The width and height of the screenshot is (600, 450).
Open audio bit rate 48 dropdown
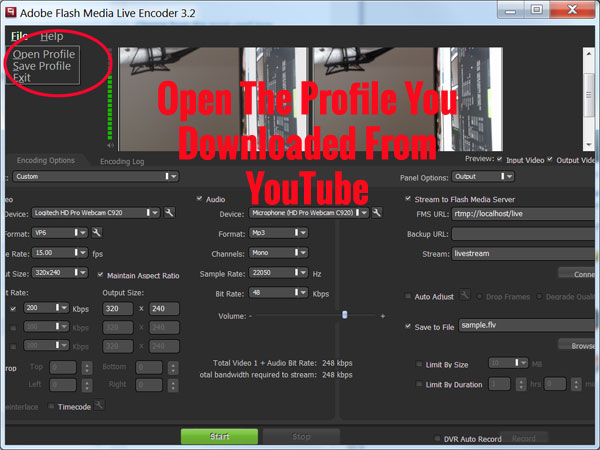tap(278, 292)
